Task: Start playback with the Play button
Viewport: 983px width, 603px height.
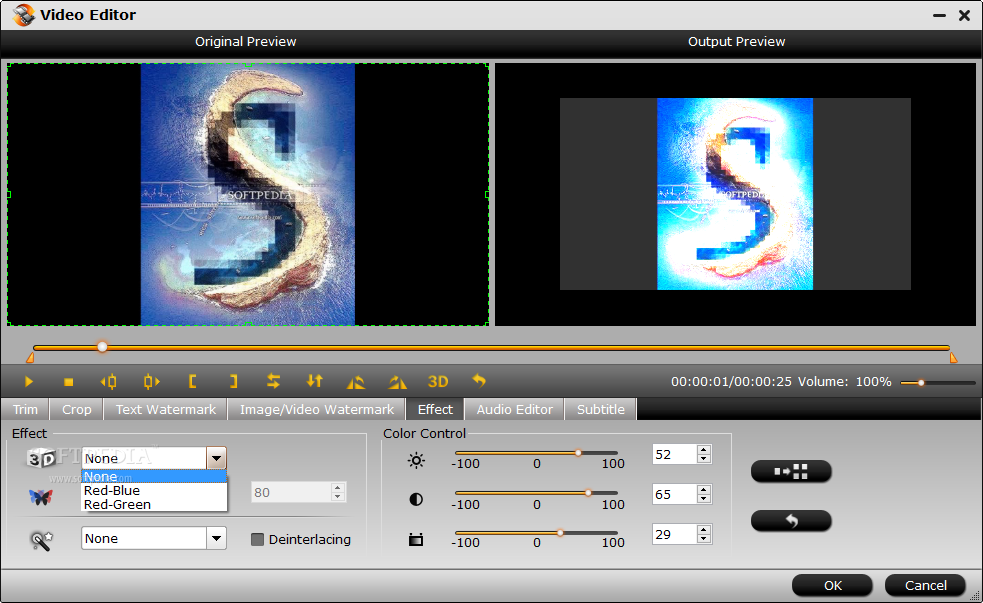Action: 29,381
